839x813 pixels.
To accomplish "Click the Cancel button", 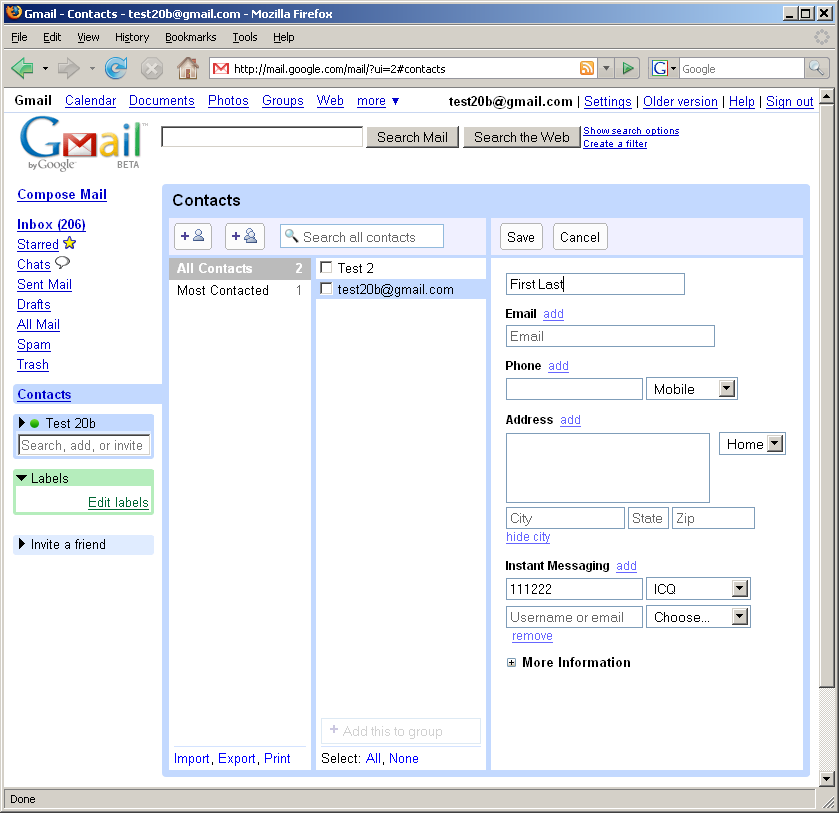I will coord(580,237).
